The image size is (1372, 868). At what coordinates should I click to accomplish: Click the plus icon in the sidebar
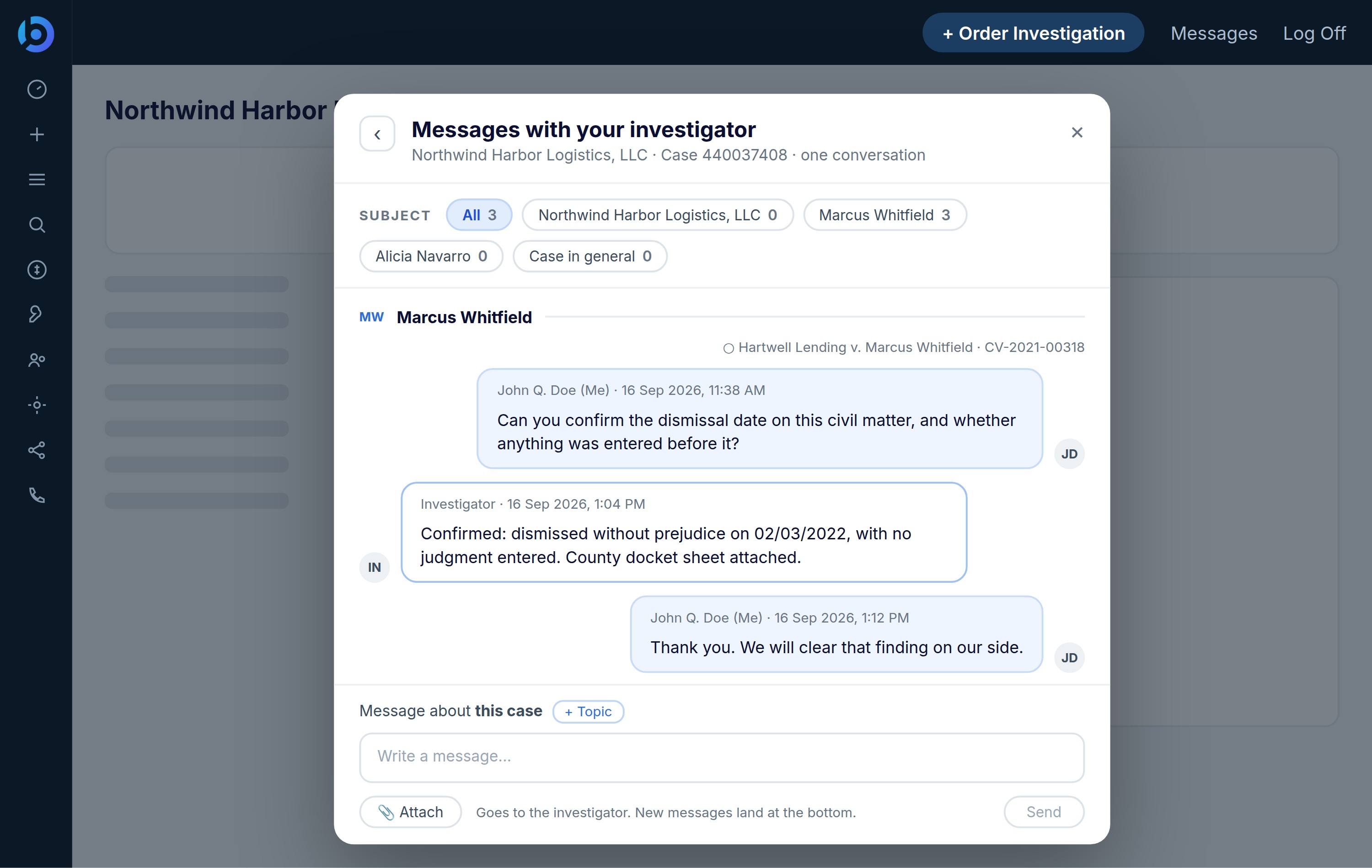pyautogui.click(x=37, y=134)
